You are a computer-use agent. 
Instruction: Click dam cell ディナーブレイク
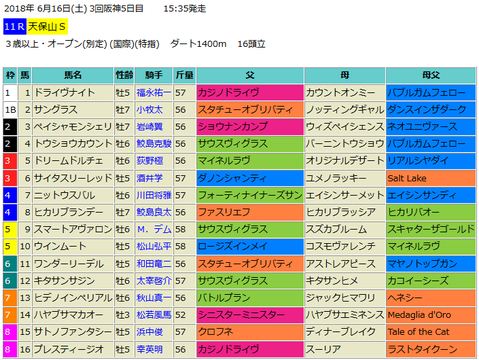tap(345, 332)
